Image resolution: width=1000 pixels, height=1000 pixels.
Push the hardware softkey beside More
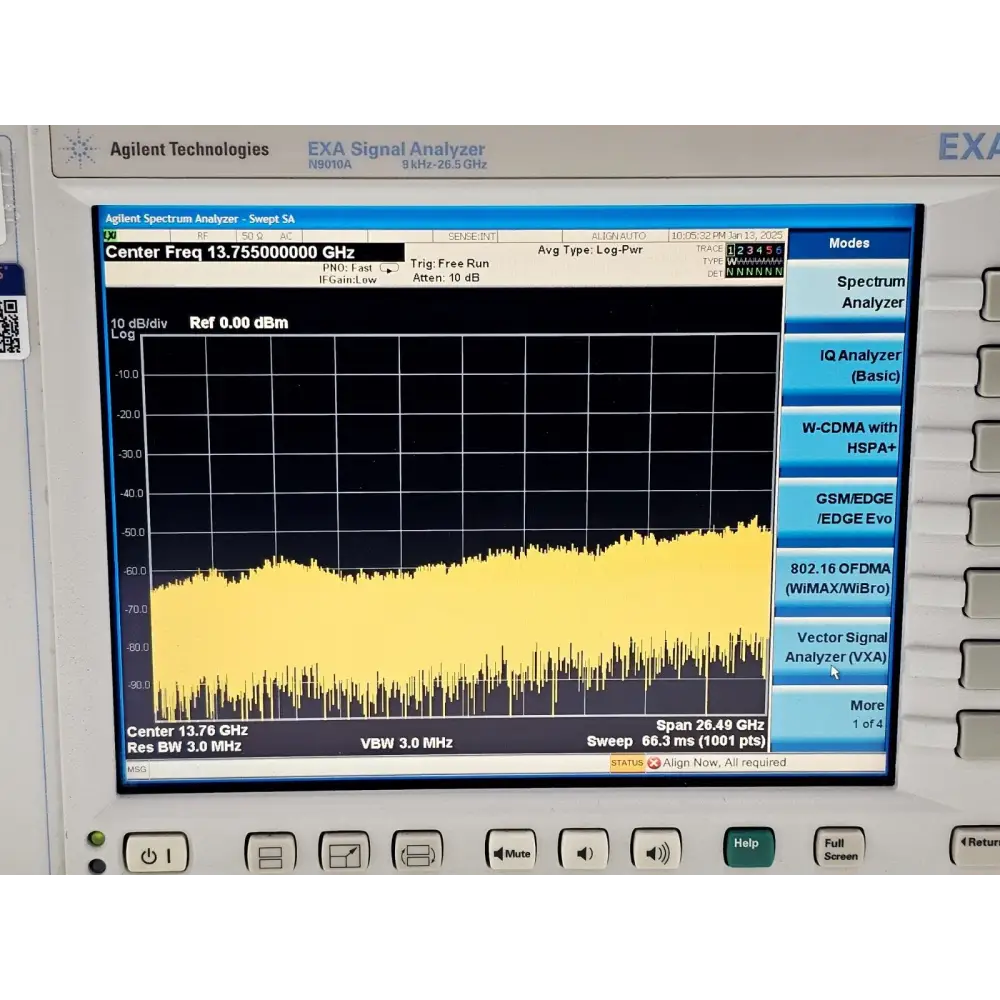(x=978, y=735)
